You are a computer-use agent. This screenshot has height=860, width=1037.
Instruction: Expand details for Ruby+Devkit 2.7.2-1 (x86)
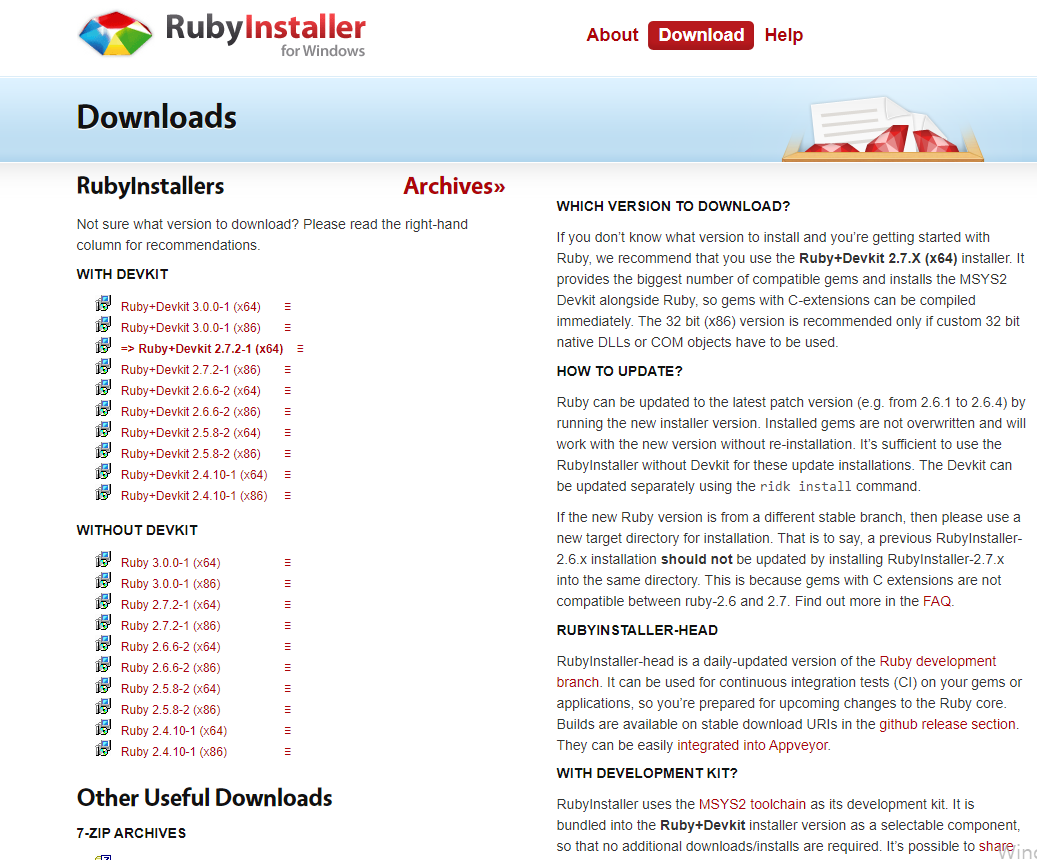coord(288,370)
